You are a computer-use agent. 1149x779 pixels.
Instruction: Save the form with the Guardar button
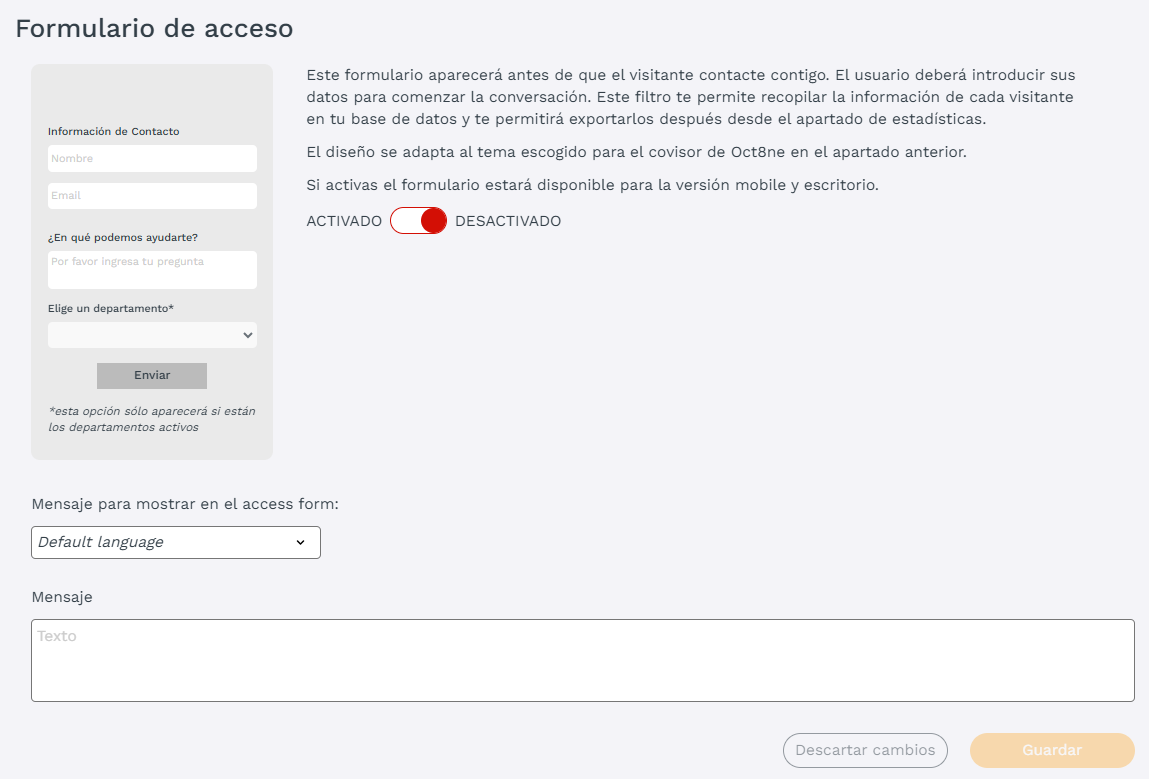[x=1052, y=750]
